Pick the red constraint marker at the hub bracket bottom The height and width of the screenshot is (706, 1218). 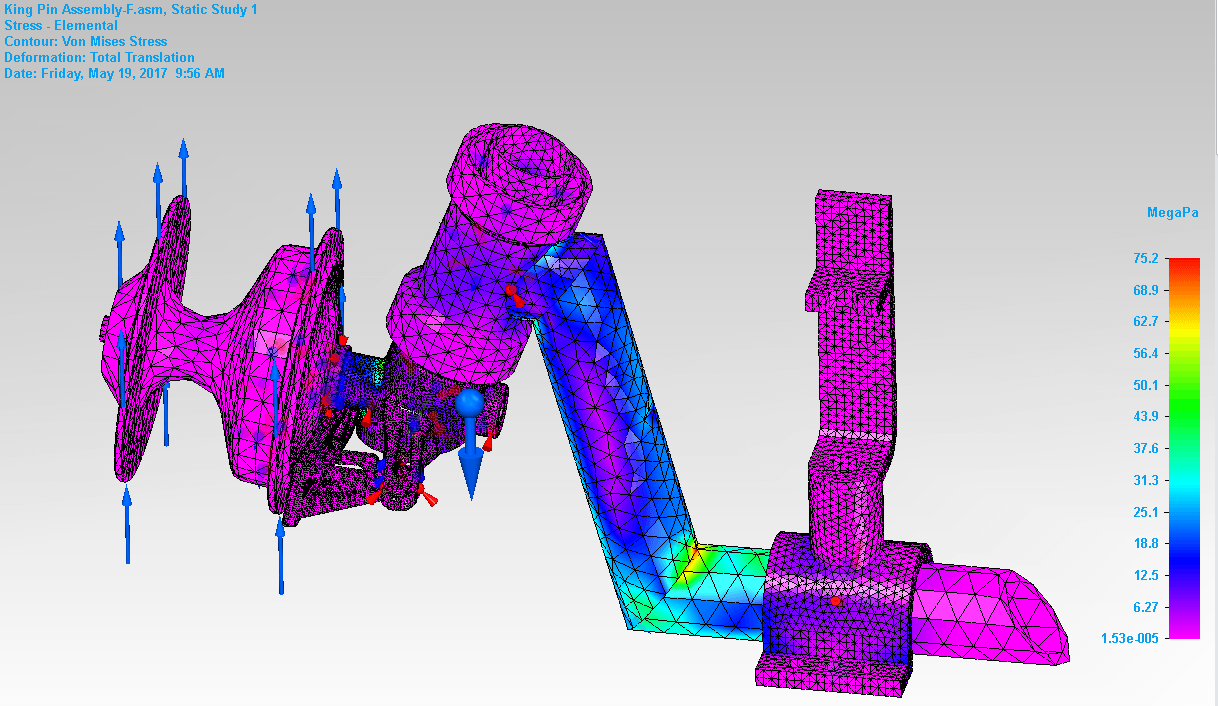[429, 497]
